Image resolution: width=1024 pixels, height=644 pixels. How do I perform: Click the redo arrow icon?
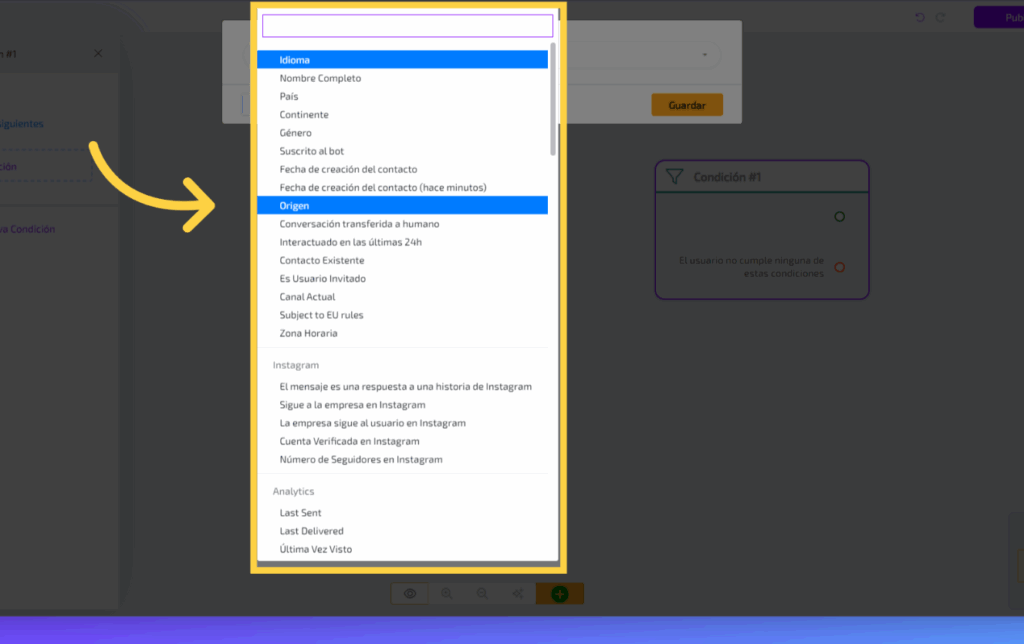[940, 17]
